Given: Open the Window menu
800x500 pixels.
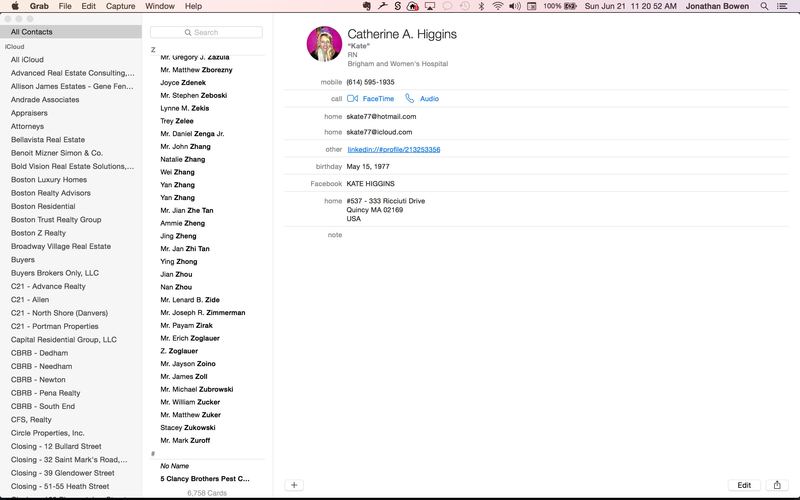Looking at the screenshot, I should point(160,6).
